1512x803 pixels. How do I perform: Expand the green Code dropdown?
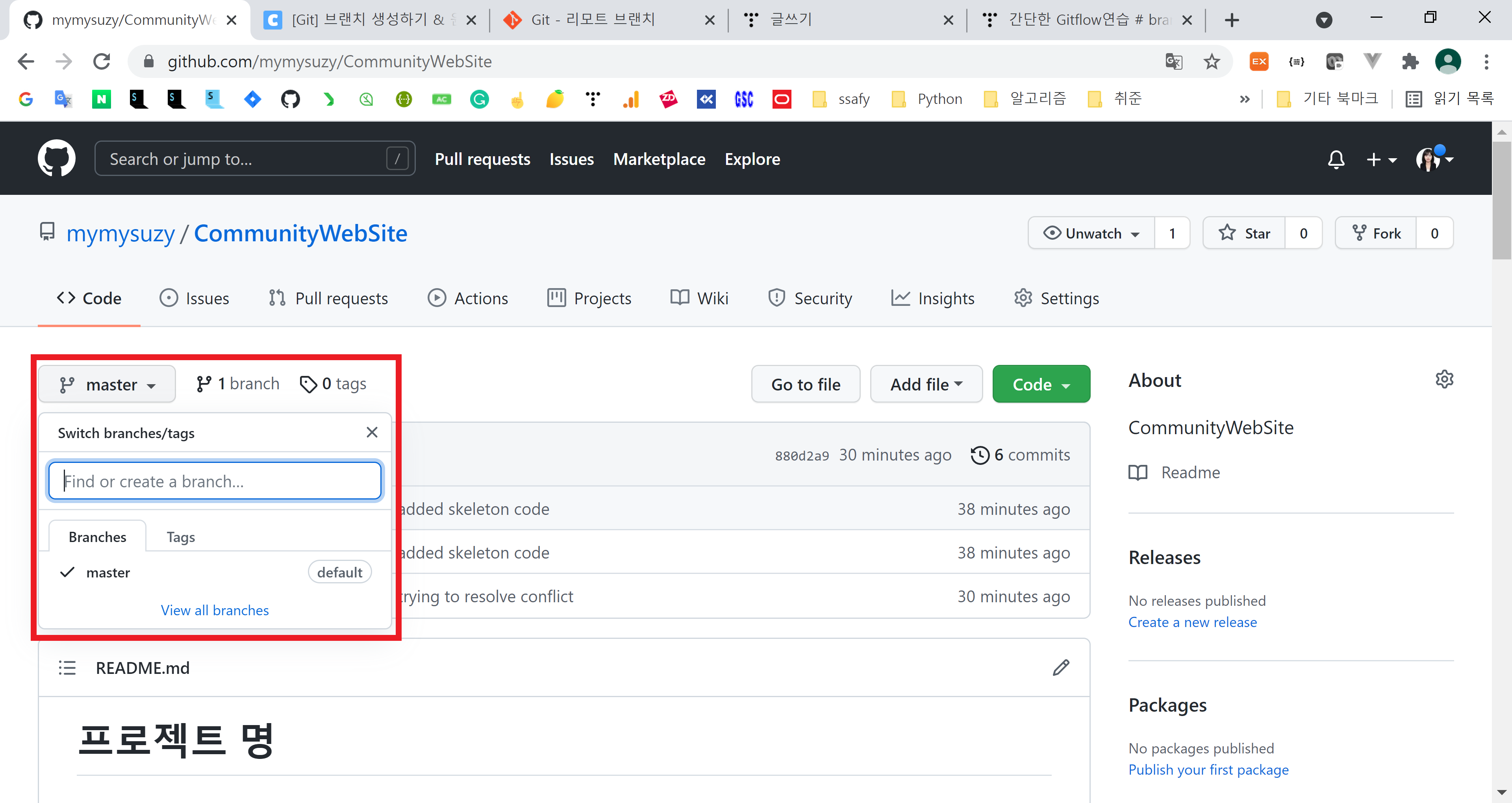(x=1041, y=385)
